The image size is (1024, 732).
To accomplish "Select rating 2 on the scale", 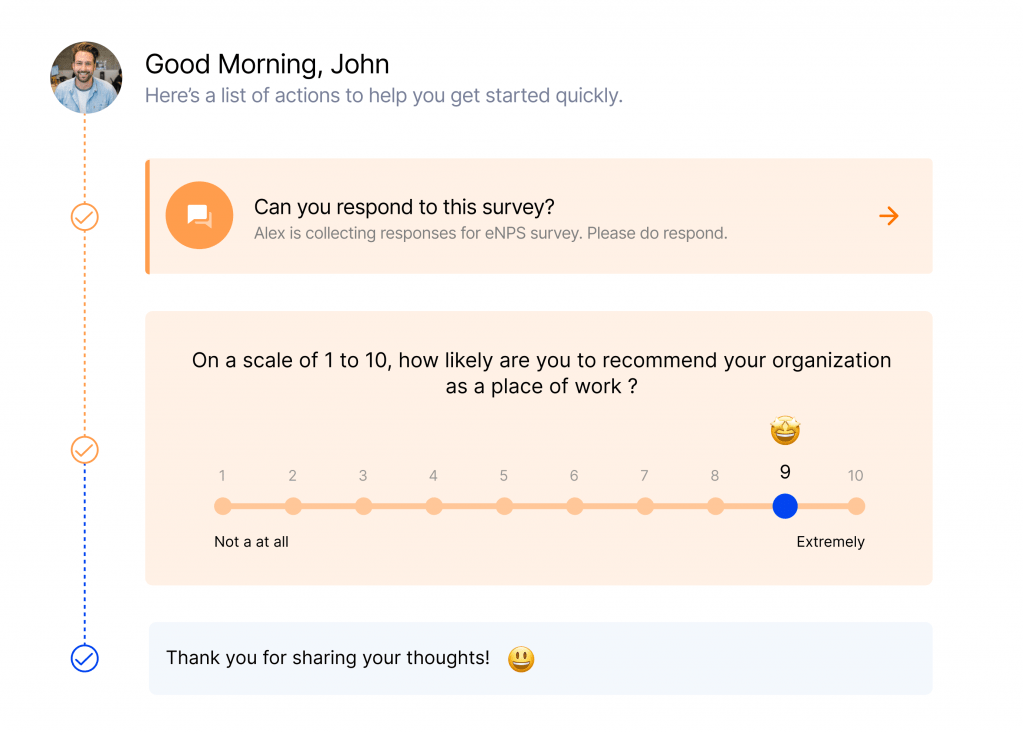I will pos(293,506).
